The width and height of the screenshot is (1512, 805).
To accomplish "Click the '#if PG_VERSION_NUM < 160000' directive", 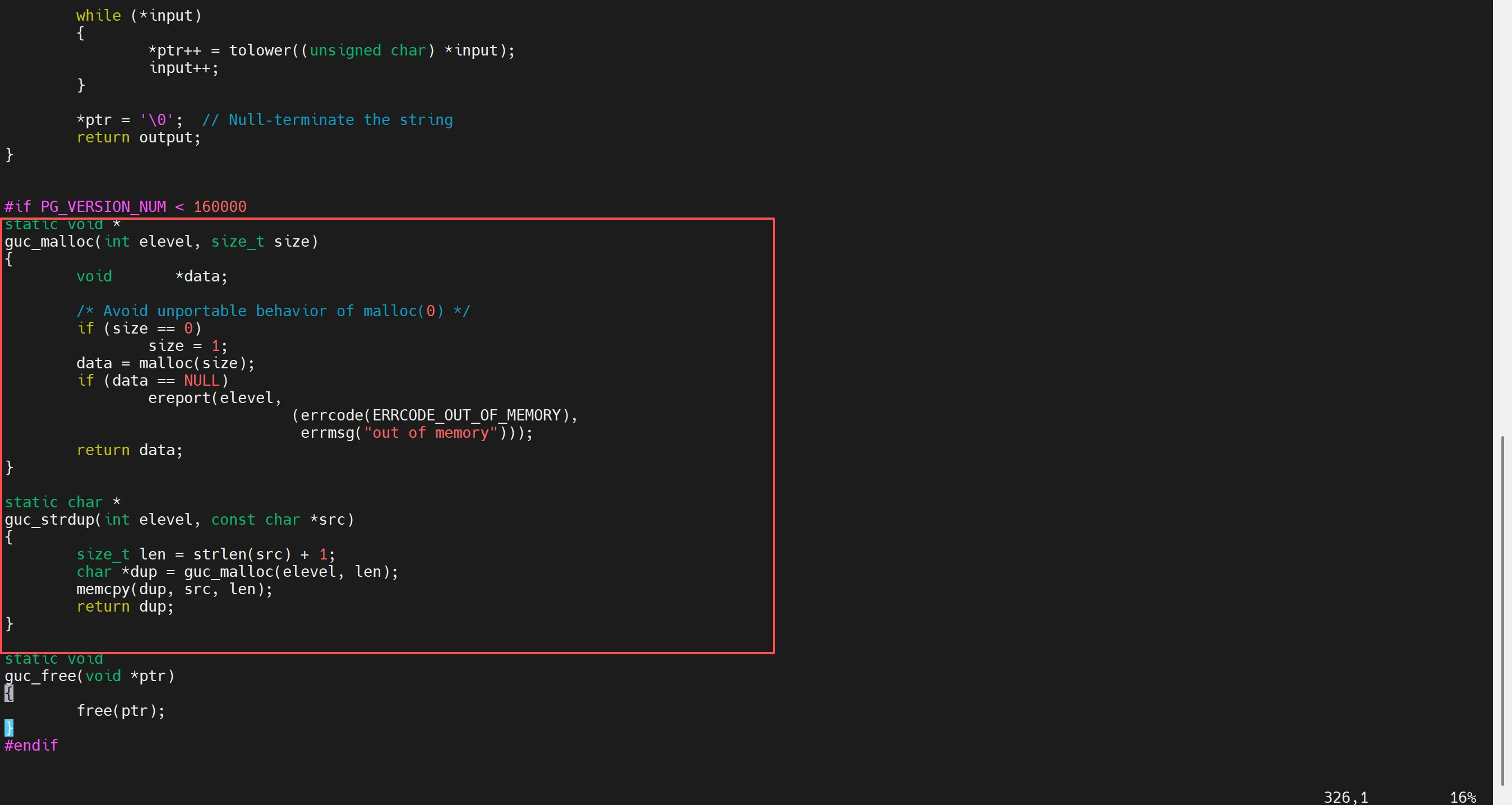I will (x=126, y=207).
